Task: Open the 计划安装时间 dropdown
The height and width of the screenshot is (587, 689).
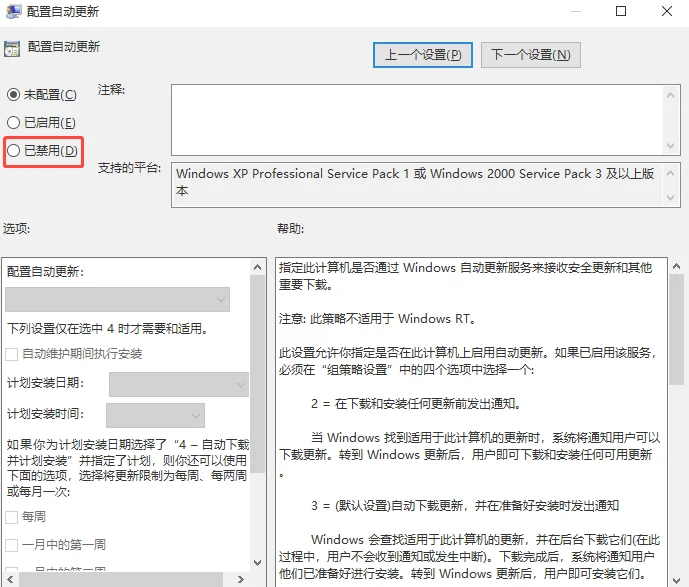Action: click(x=156, y=415)
